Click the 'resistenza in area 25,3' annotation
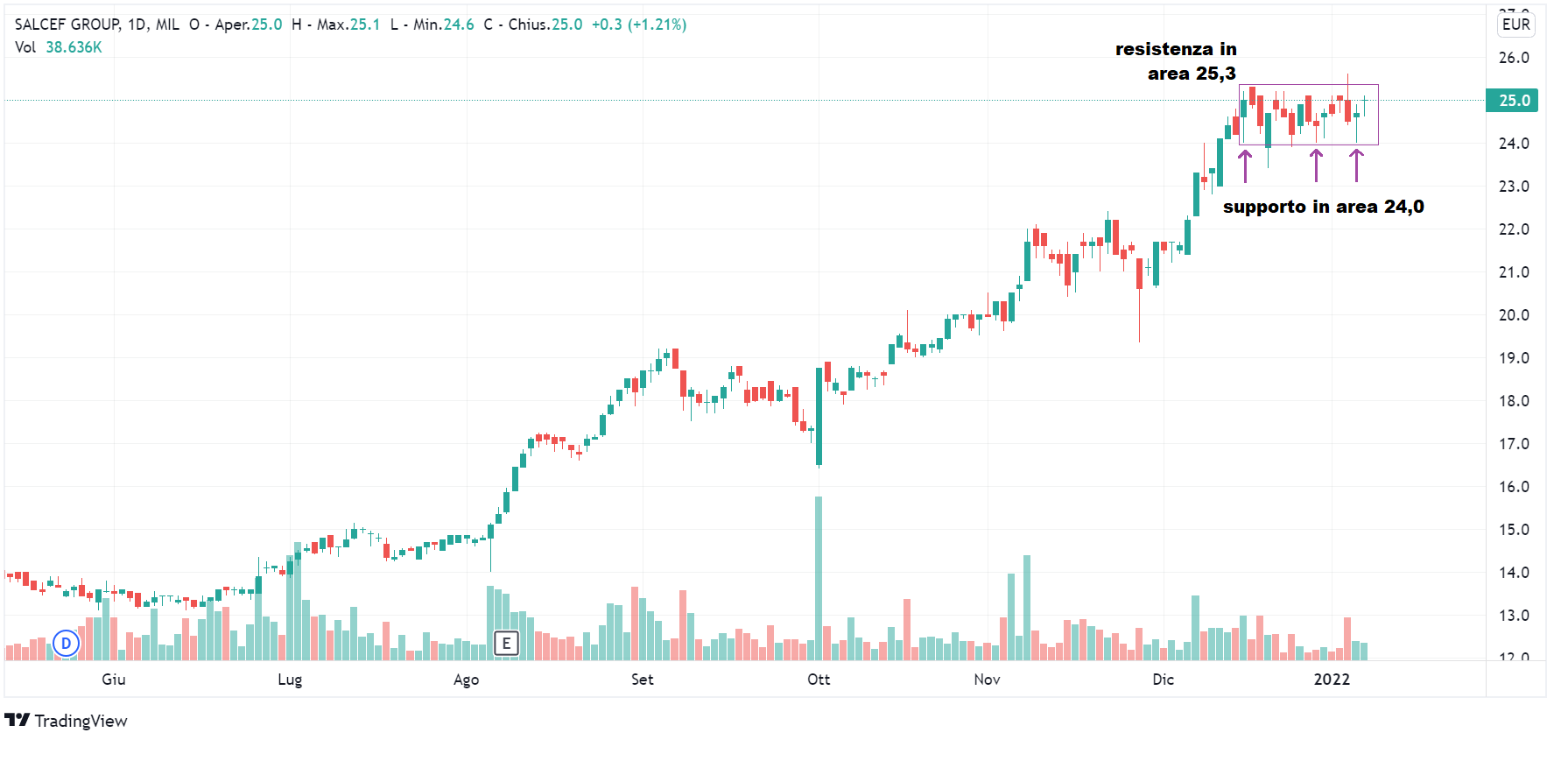The image size is (1568, 775). click(1177, 61)
